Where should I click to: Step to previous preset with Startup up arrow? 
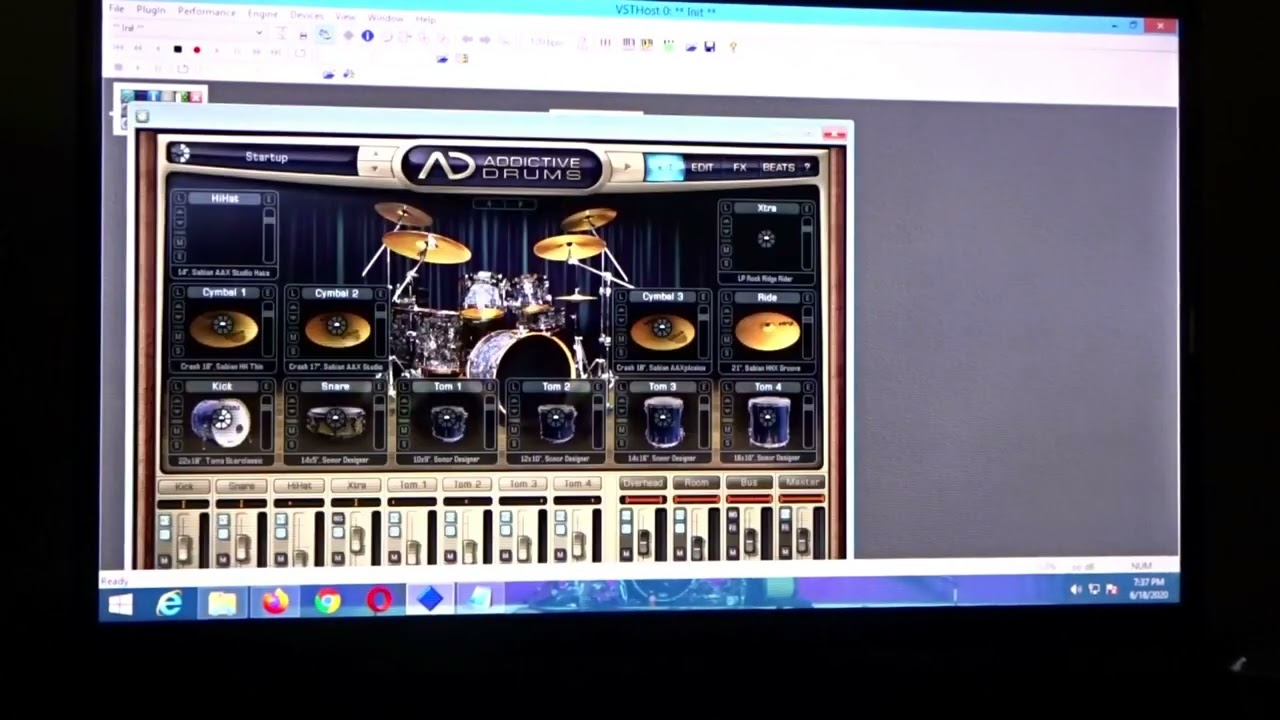click(376, 153)
